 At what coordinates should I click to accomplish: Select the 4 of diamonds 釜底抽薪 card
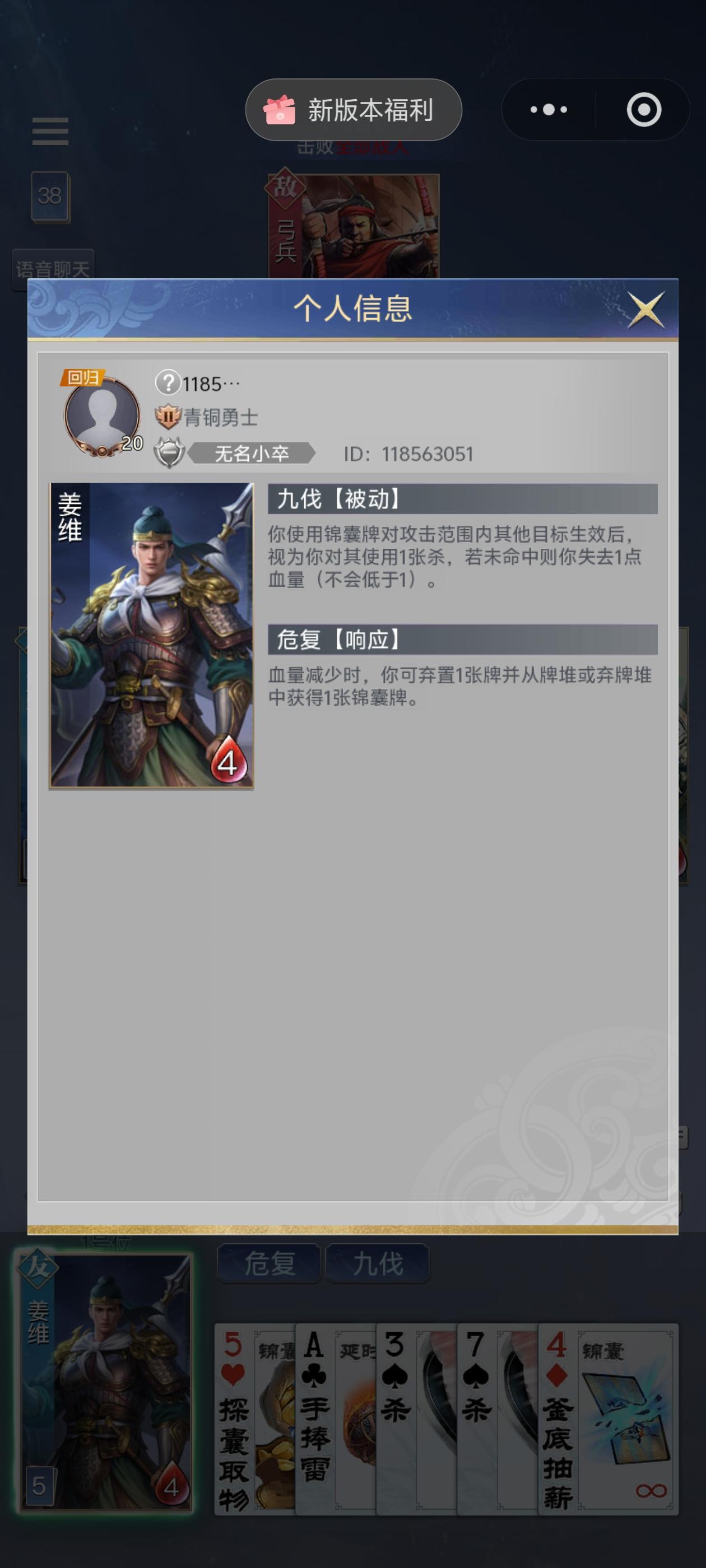coord(608,1419)
